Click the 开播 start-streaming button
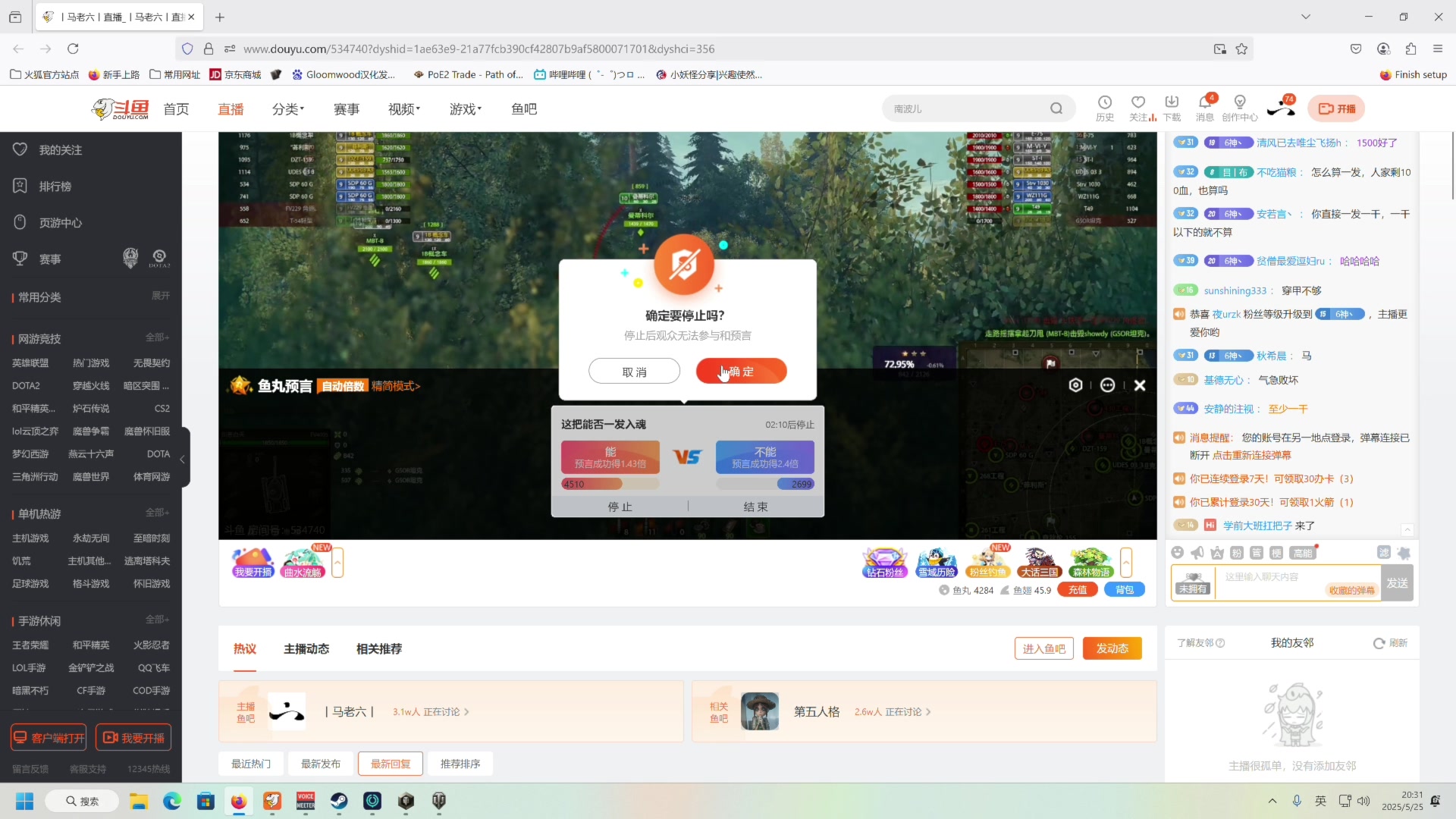1456x819 pixels. pos(1336,109)
